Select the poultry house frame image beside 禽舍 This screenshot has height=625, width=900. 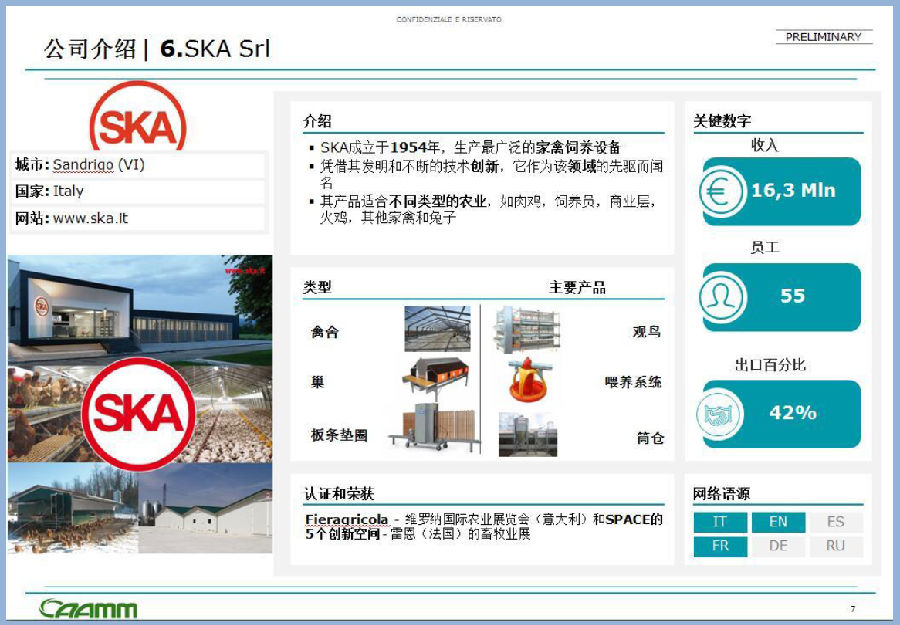click(437, 329)
